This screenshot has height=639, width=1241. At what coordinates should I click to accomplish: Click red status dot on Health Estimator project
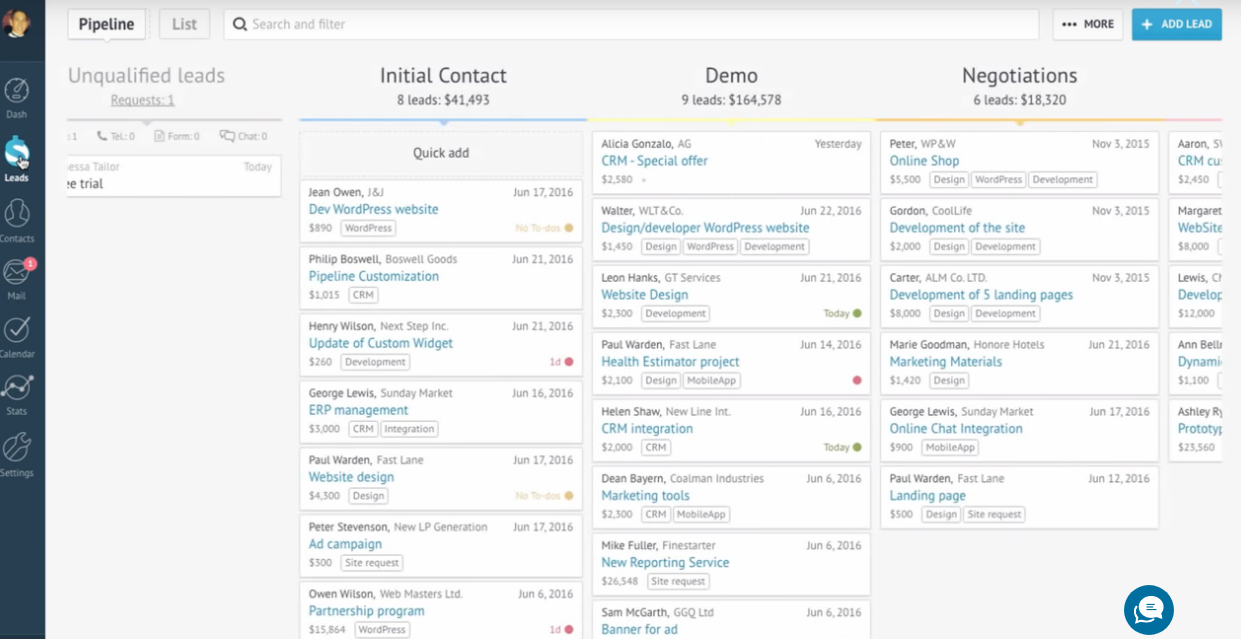(857, 380)
